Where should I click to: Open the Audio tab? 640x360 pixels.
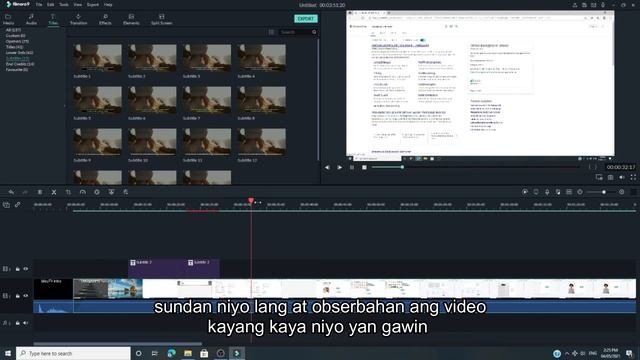(31, 19)
